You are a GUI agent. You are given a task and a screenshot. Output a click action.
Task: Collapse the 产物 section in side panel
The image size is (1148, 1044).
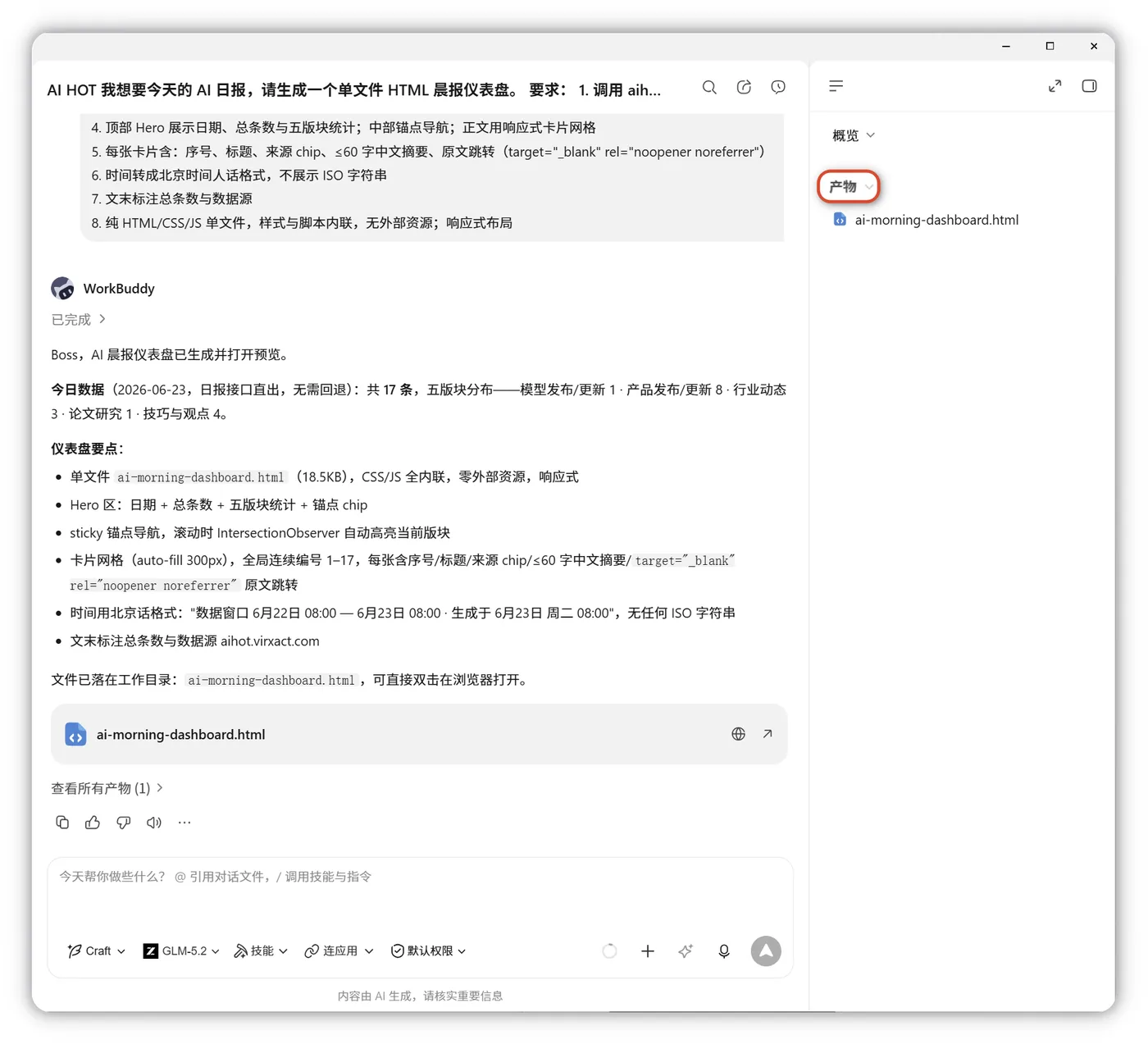(x=850, y=186)
